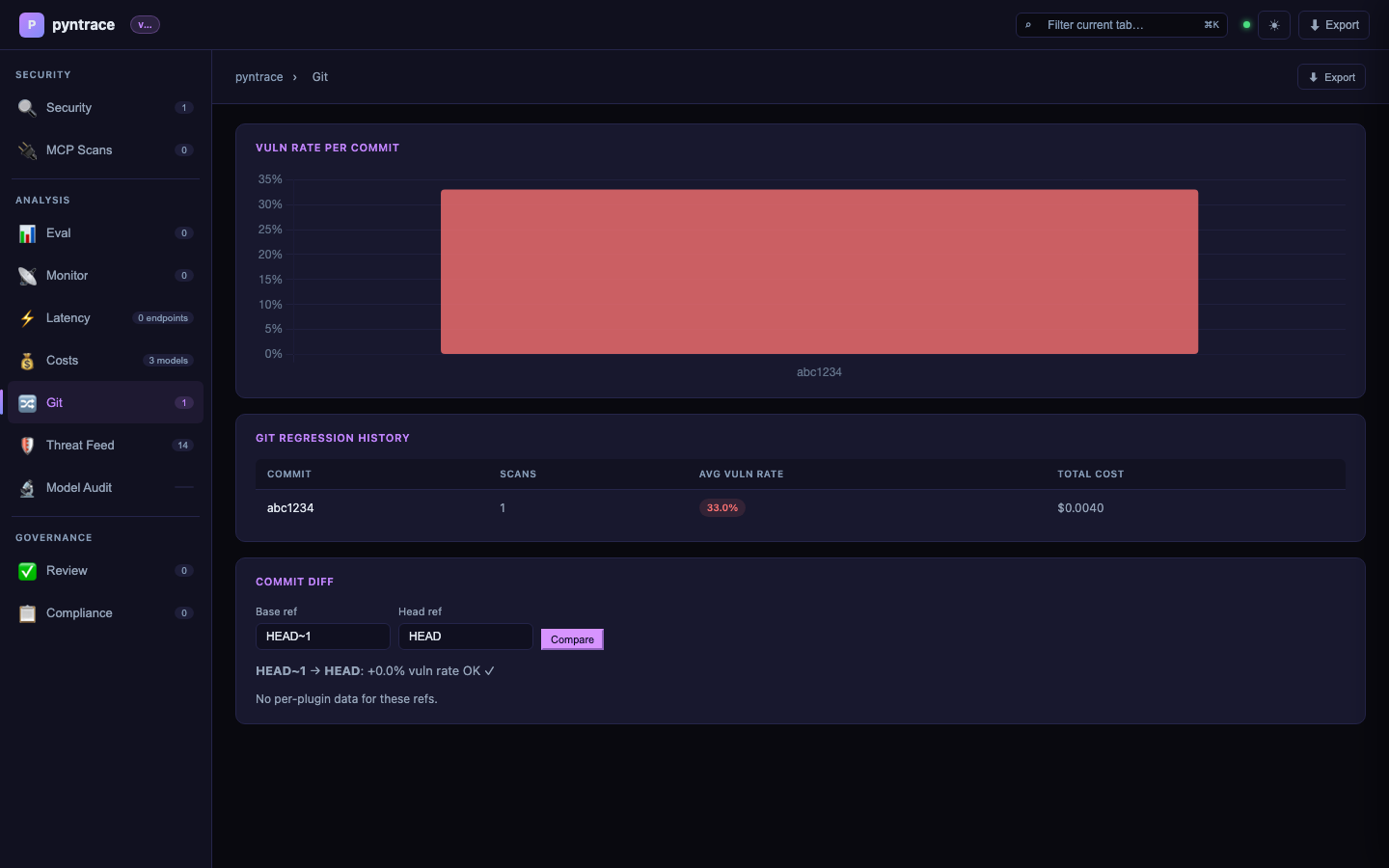Click the COMMIT DIFF heading

pyautogui.click(x=294, y=583)
